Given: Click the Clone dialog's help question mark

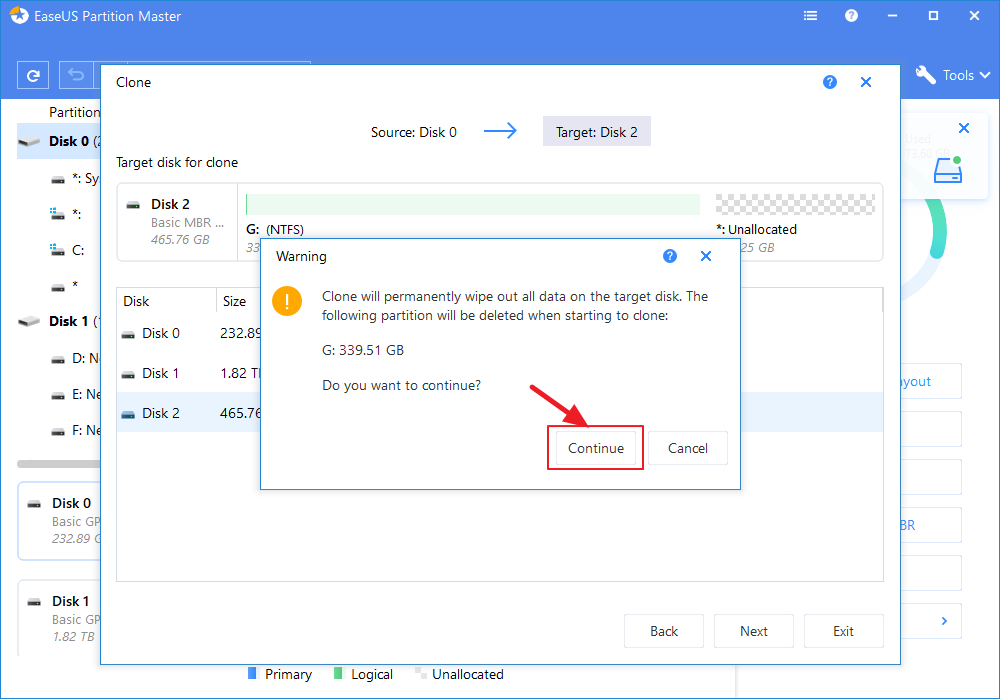Looking at the screenshot, I should (x=830, y=82).
